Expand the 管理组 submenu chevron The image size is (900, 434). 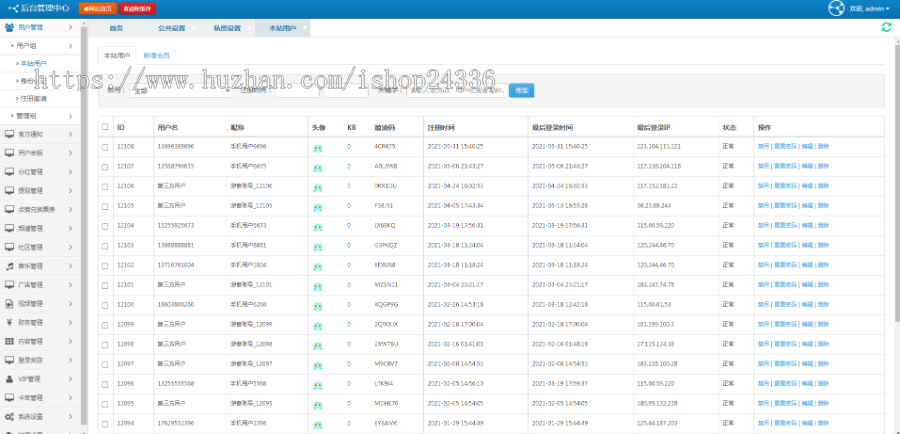[70, 116]
